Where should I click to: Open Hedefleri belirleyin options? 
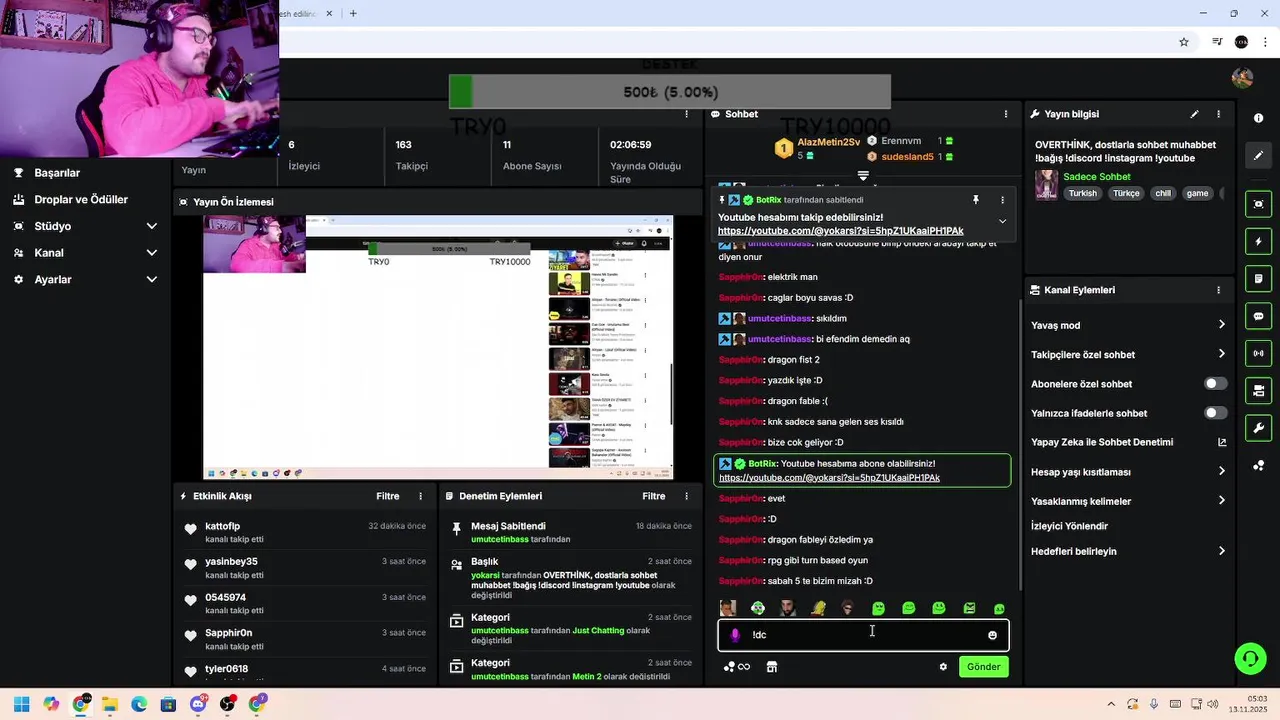click(1128, 551)
